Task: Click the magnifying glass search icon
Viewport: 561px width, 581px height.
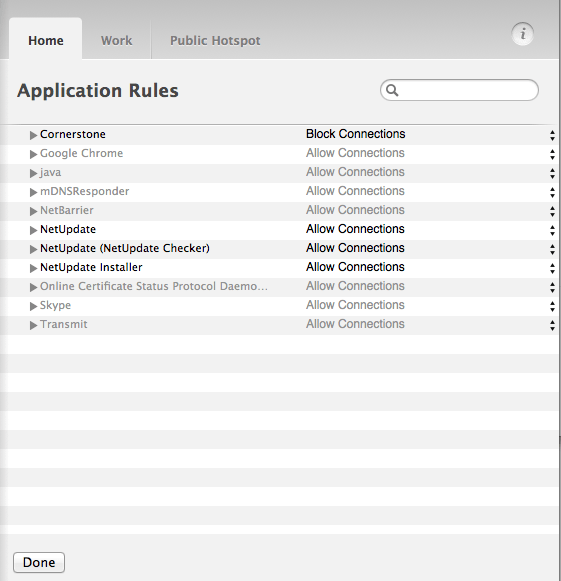Action: (392, 90)
